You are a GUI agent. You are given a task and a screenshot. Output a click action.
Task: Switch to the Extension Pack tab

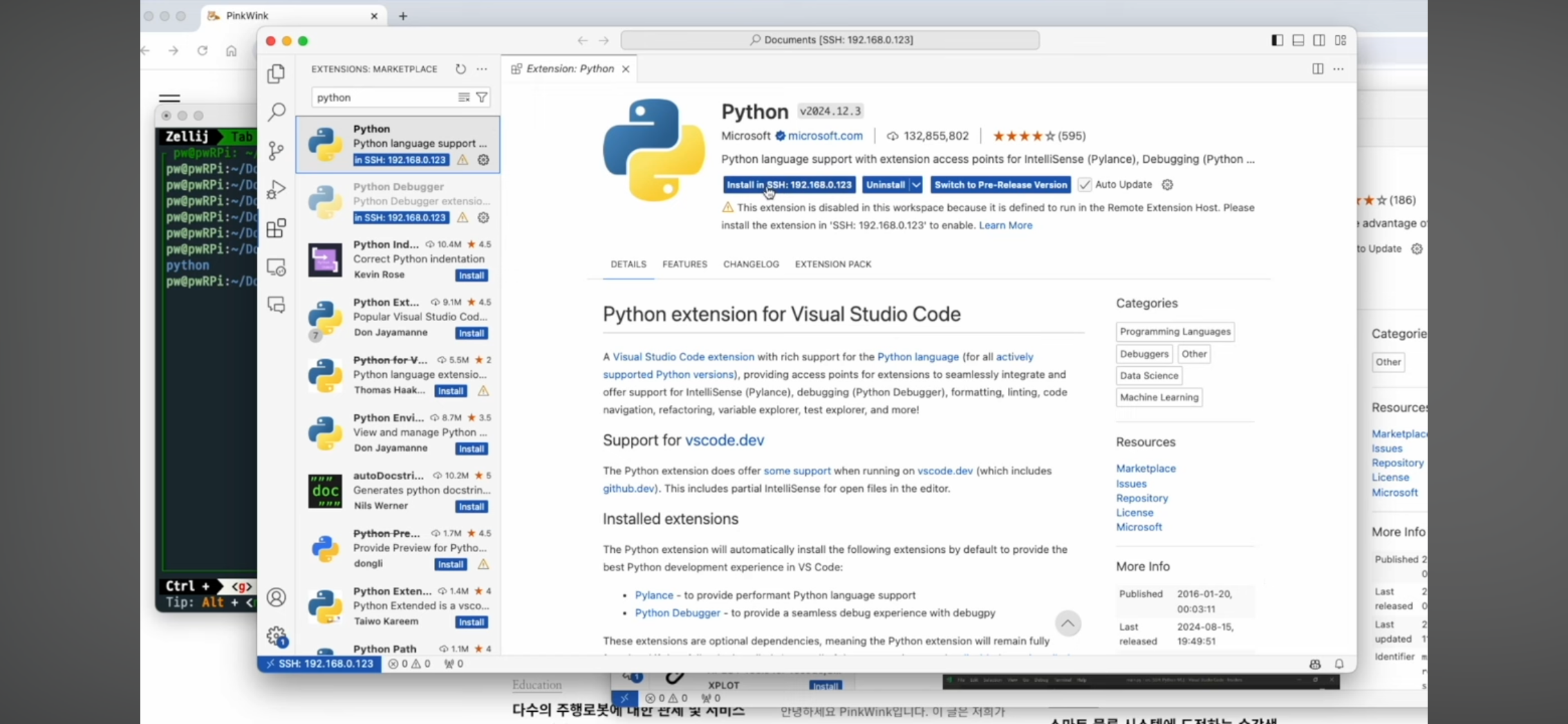point(832,264)
